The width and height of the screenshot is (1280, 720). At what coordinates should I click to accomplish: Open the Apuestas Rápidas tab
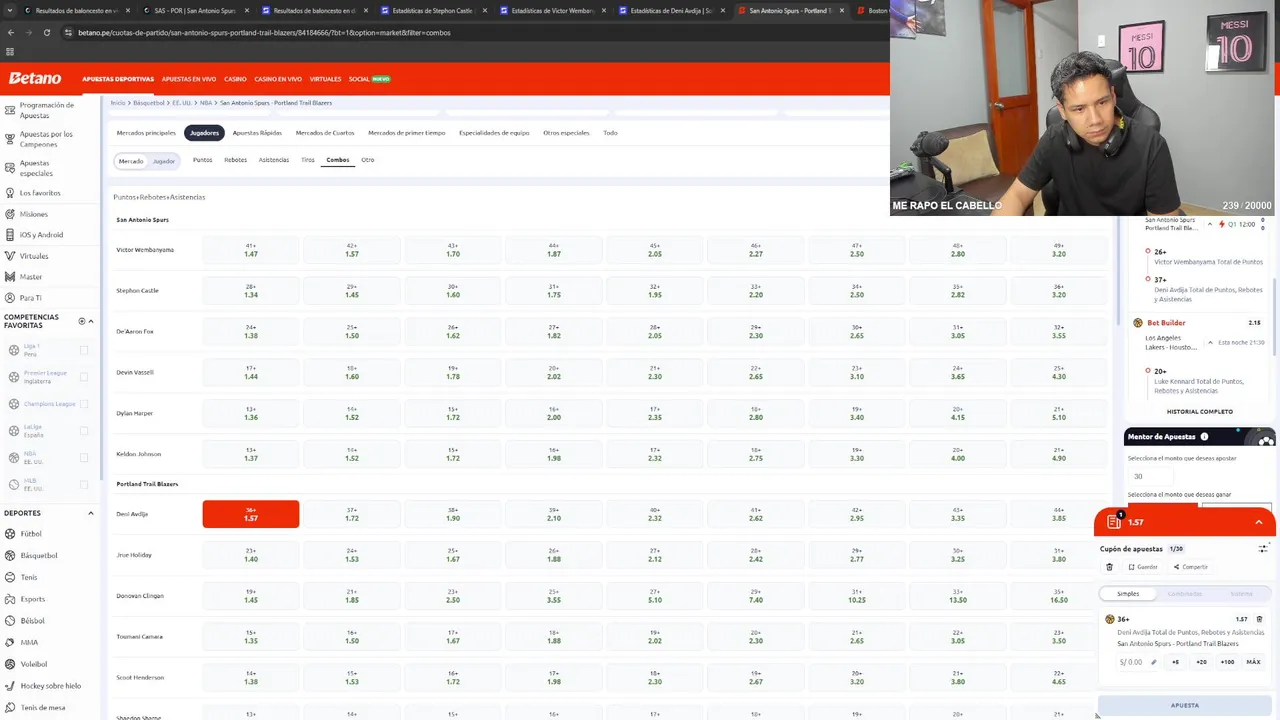tap(257, 133)
